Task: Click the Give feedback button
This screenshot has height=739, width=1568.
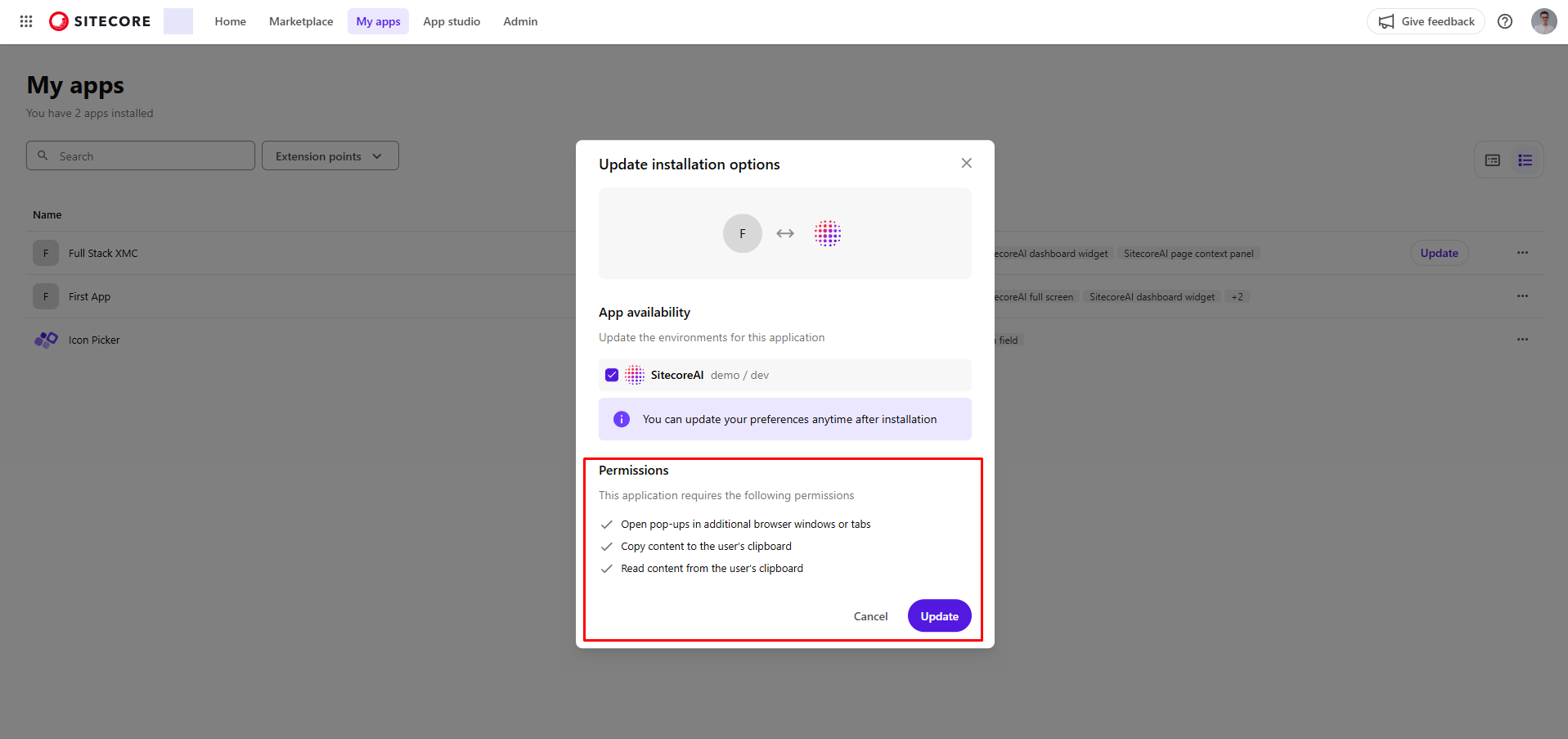Action: point(1426,21)
